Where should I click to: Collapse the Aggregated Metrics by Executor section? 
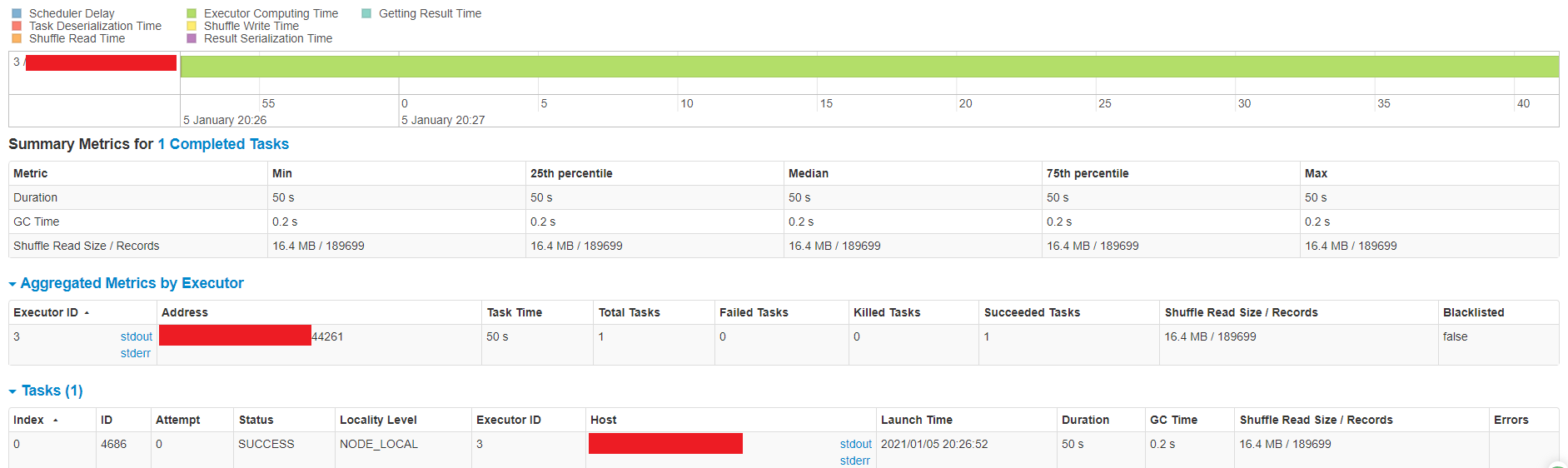click(126, 283)
